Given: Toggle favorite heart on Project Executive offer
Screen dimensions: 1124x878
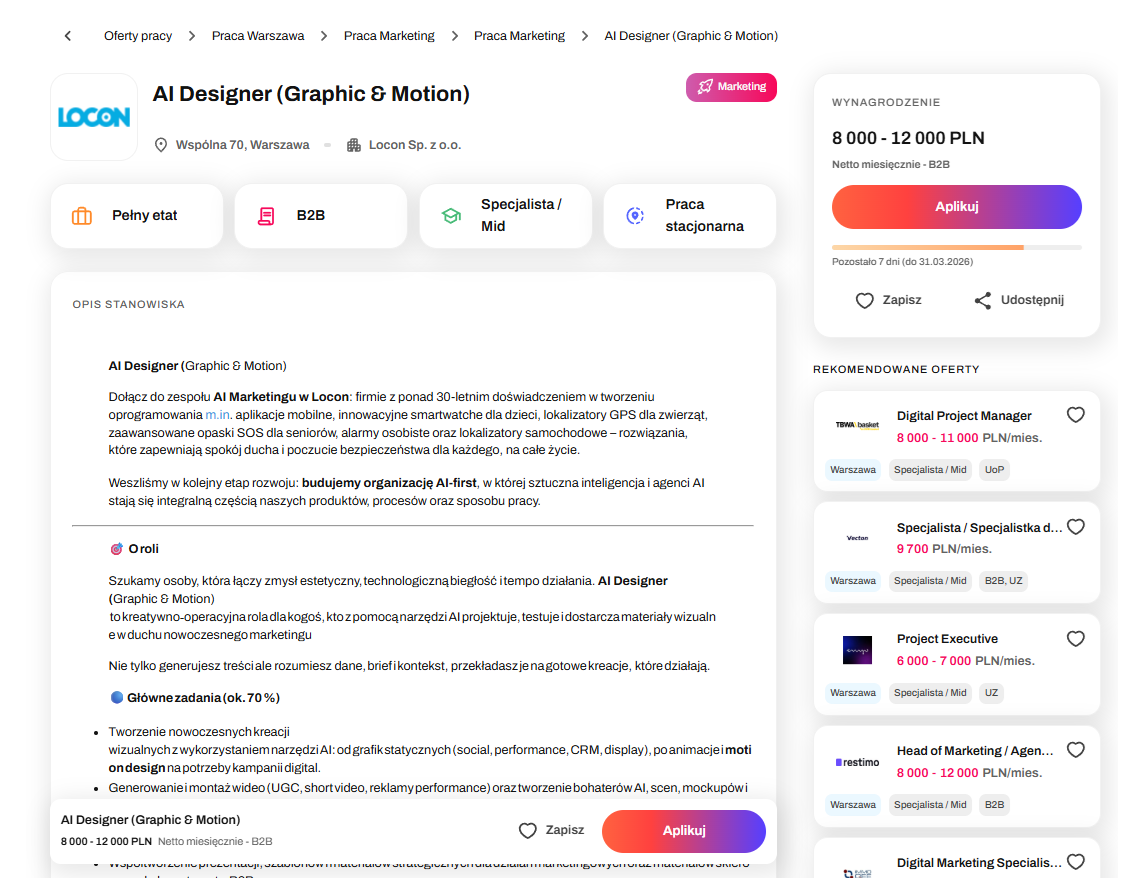Looking at the screenshot, I should pyautogui.click(x=1075, y=639).
